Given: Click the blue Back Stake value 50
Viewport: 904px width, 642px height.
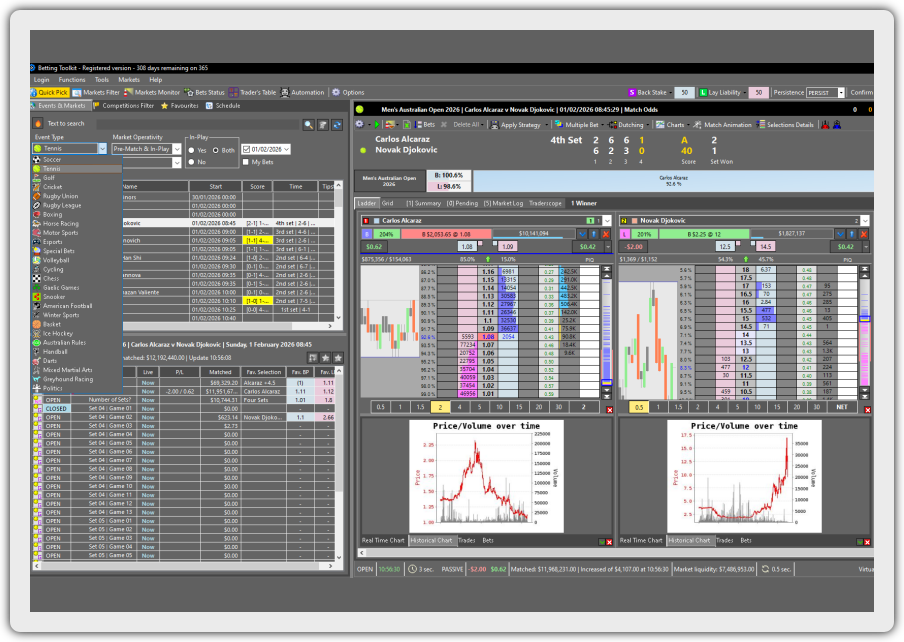Looking at the screenshot, I should 684,92.
